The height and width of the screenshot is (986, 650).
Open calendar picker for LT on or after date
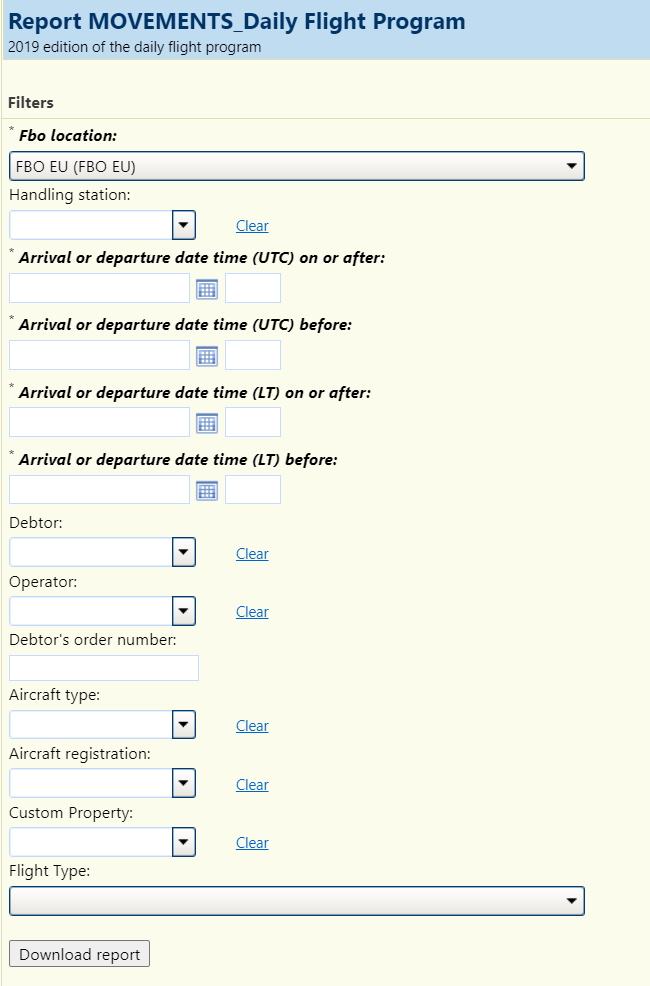pyautogui.click(x=207, y=422)
